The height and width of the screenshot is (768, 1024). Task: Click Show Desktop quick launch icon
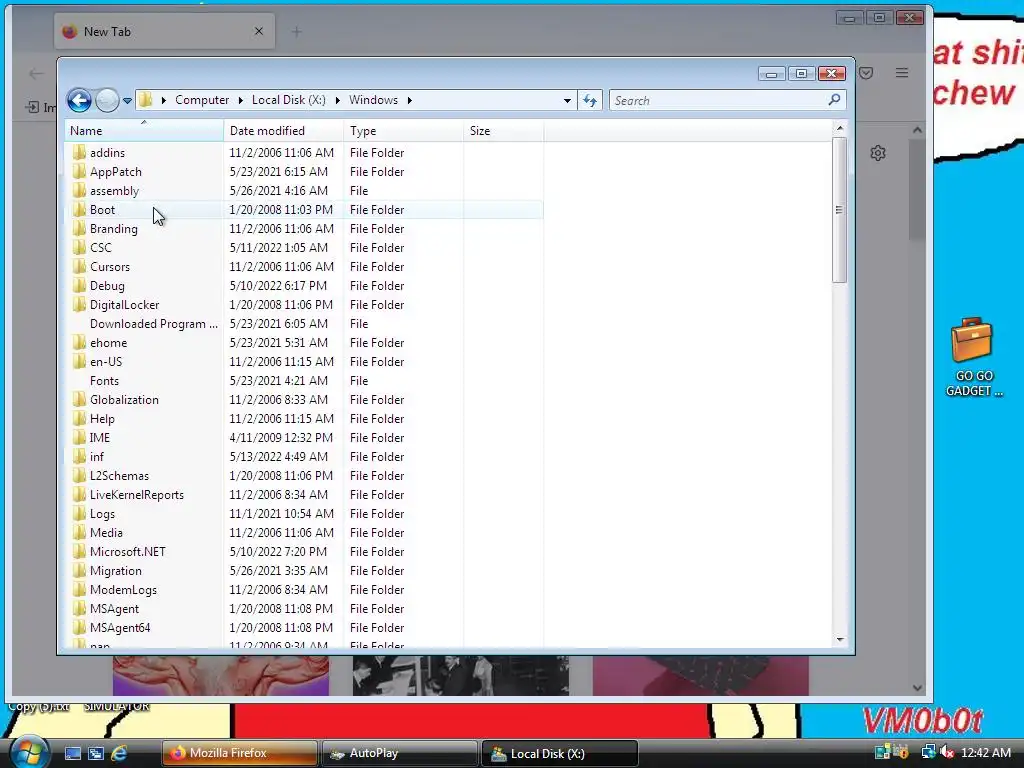(72, 753)
